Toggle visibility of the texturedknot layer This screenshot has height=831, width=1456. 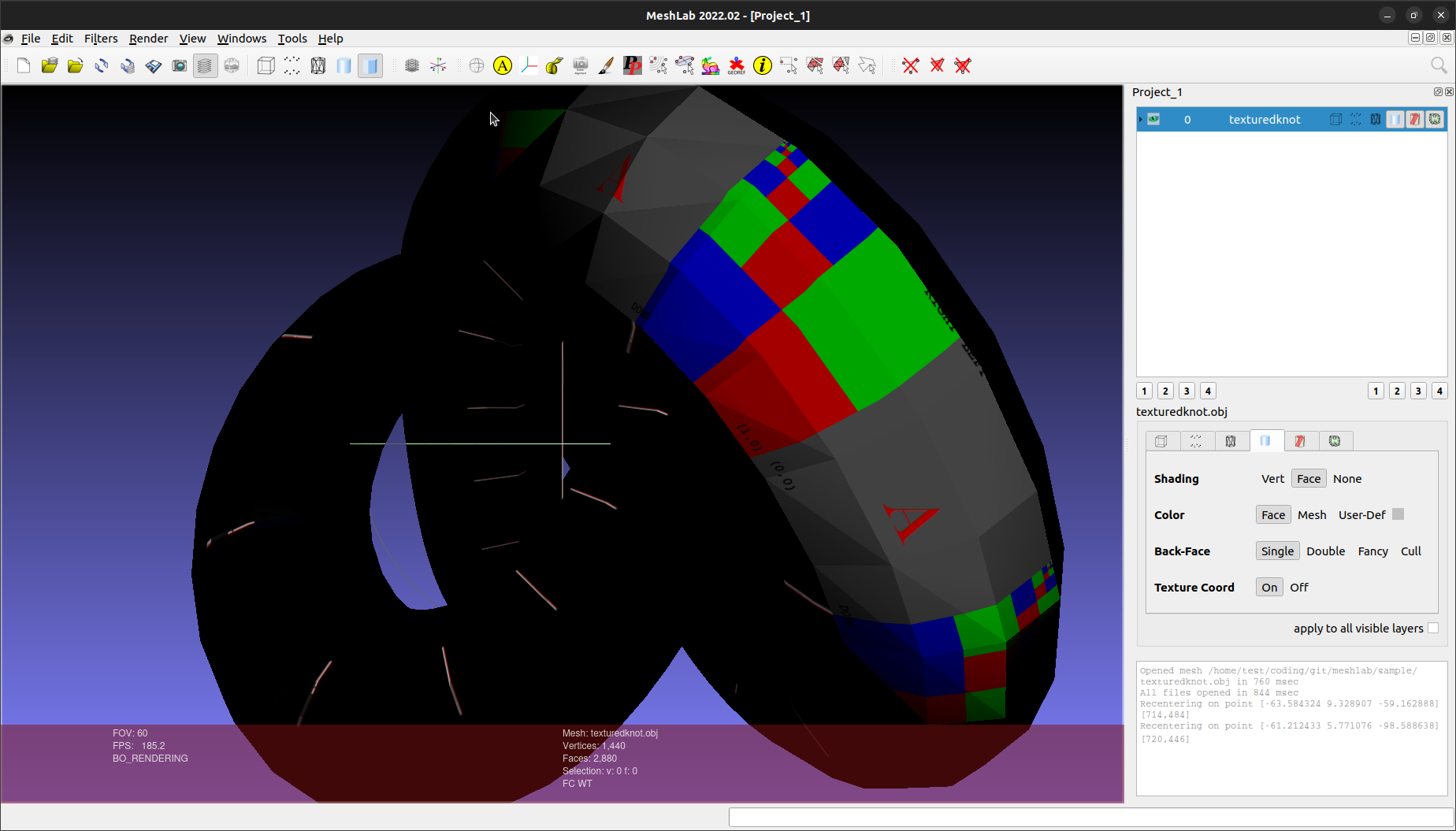(1153, 119)
